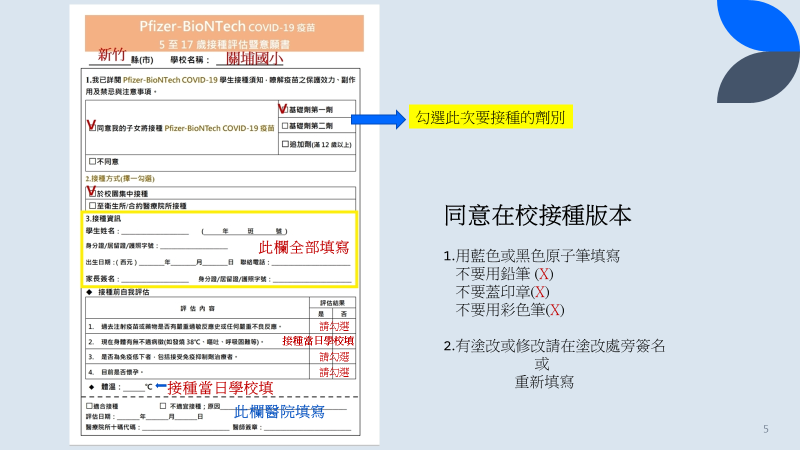Click assessment item 3 about 免疫低下
The image size is (800, 450).
tap(163, 357)
